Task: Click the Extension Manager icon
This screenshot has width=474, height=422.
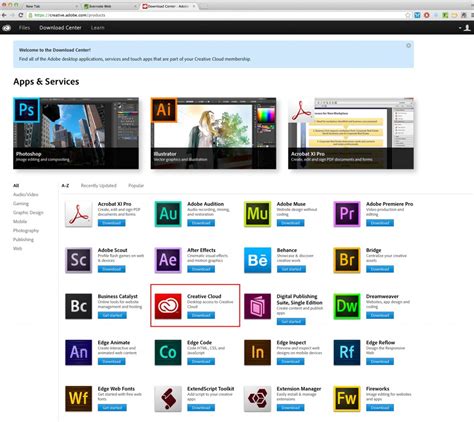Action: coord(257,399)
